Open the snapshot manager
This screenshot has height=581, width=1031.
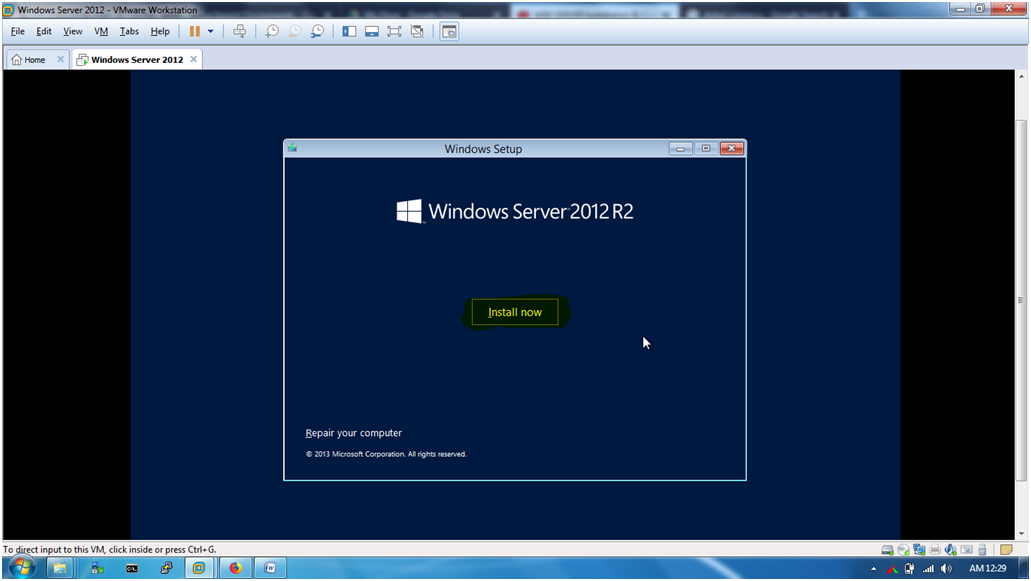coord(317,32)
